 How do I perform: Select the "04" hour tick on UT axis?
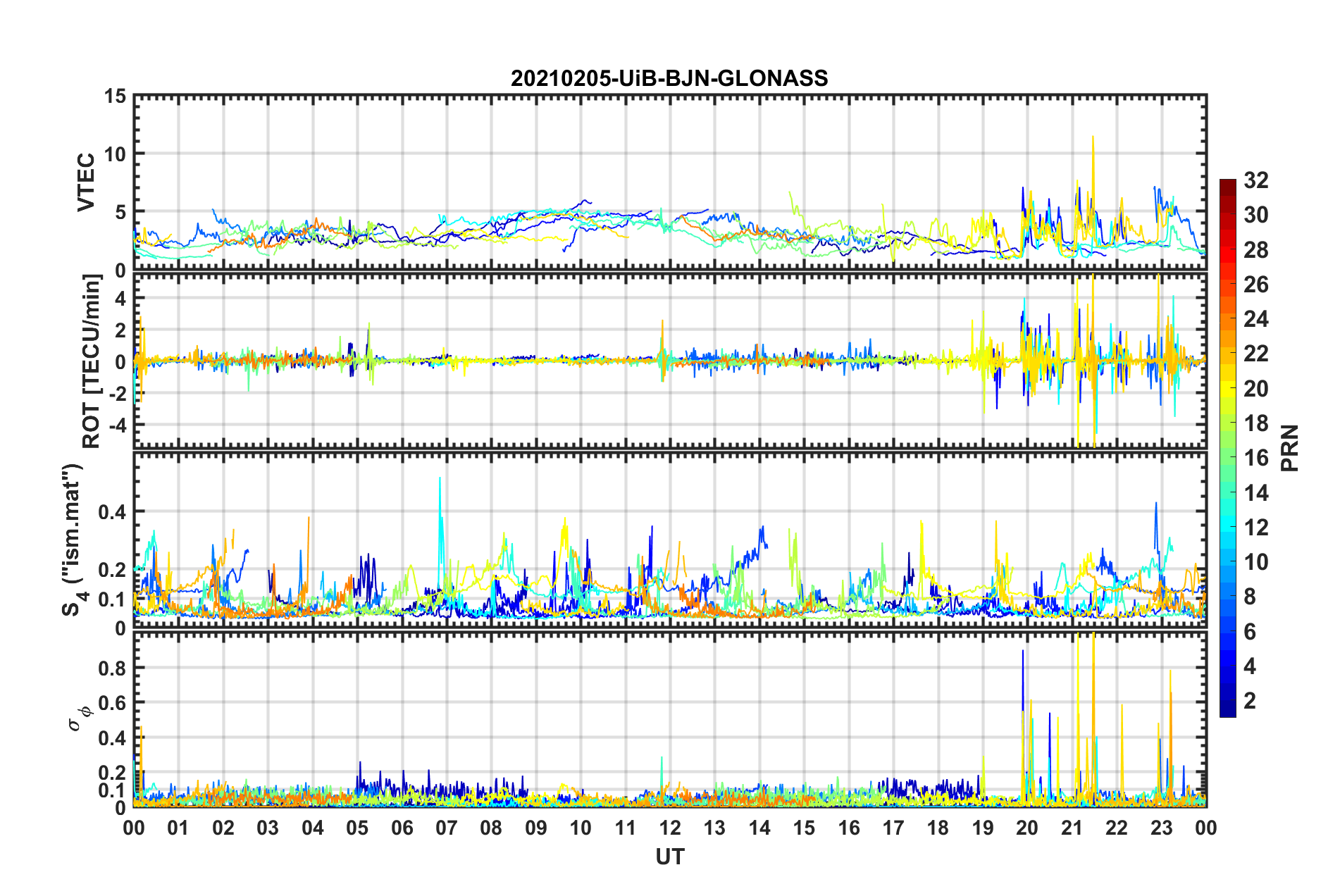pos(313,828)
